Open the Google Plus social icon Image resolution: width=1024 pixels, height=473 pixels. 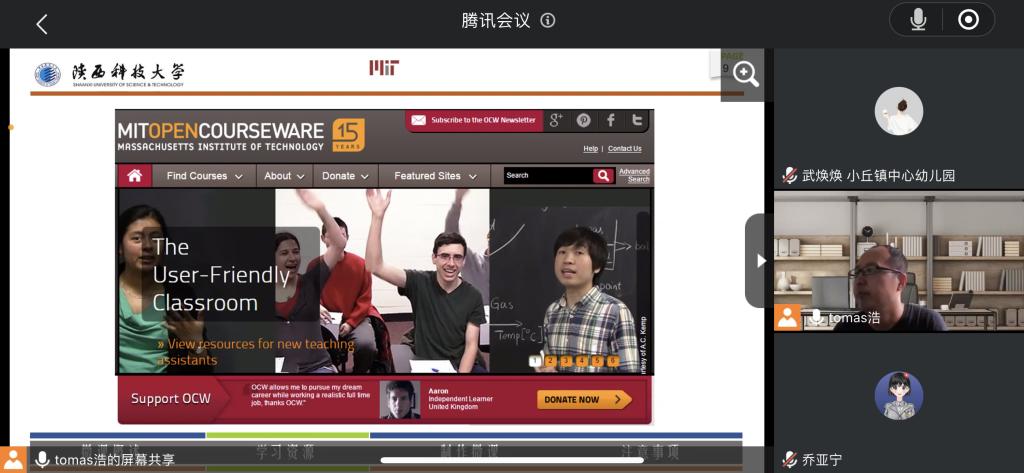pyautogui.click(x=557, y=120)
